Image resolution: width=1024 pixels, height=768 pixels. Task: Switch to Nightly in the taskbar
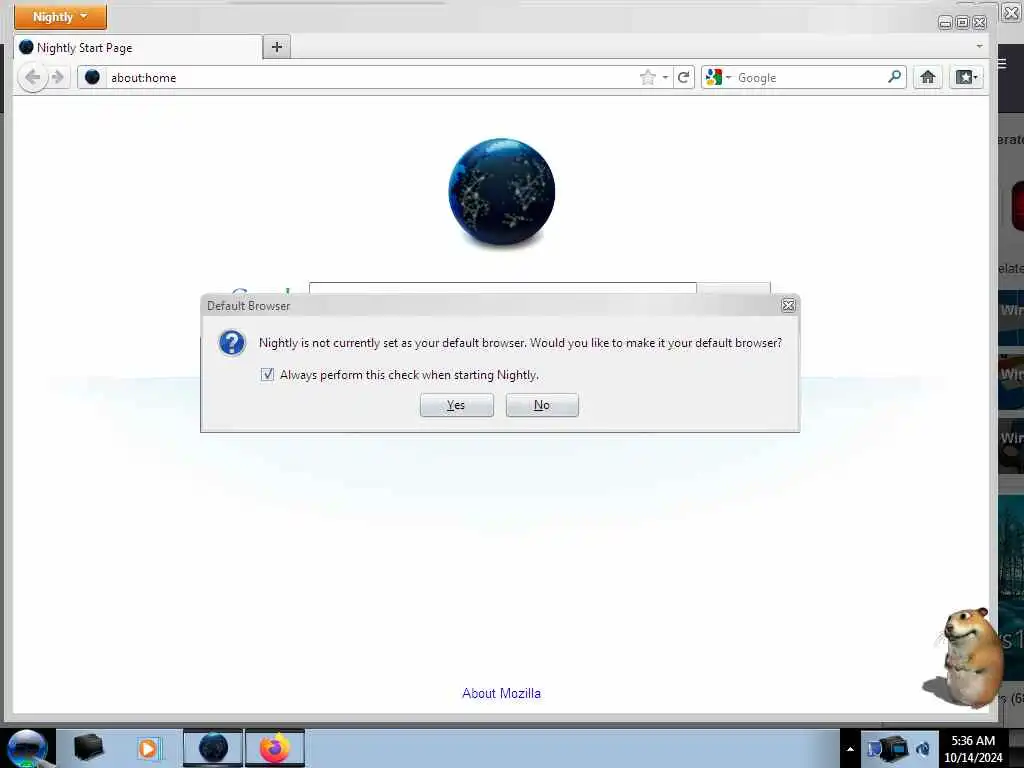(213, 748)
